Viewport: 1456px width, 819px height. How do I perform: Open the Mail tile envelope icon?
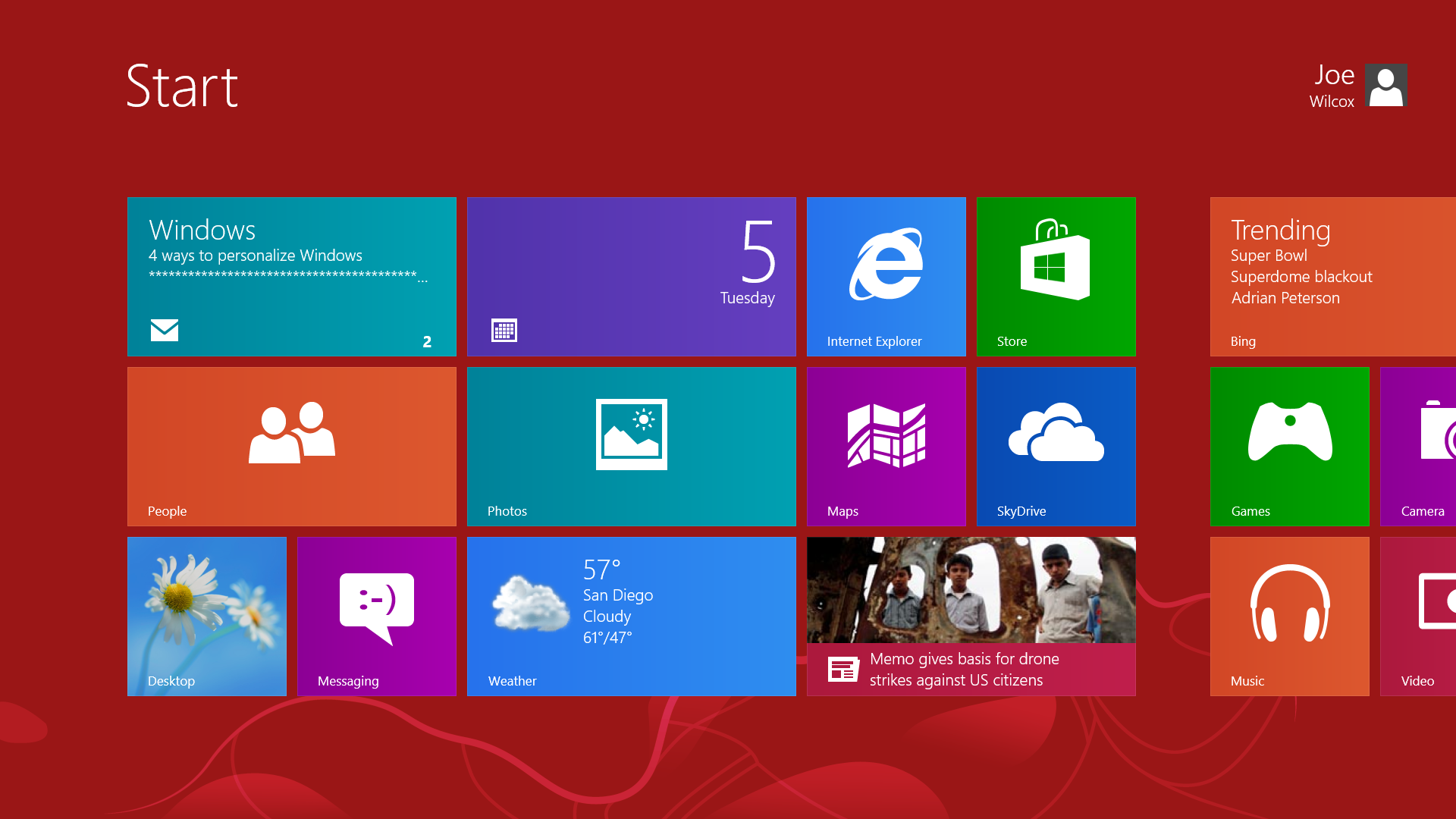coord(165,330)
